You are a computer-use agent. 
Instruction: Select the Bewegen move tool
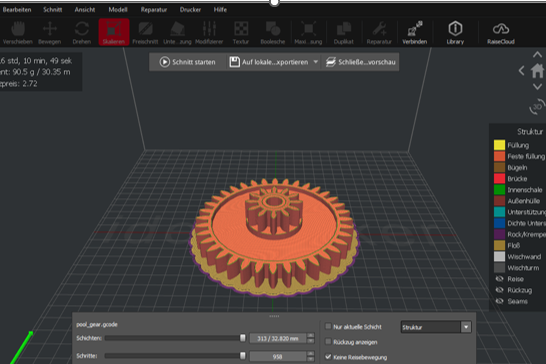click(49, 32)
